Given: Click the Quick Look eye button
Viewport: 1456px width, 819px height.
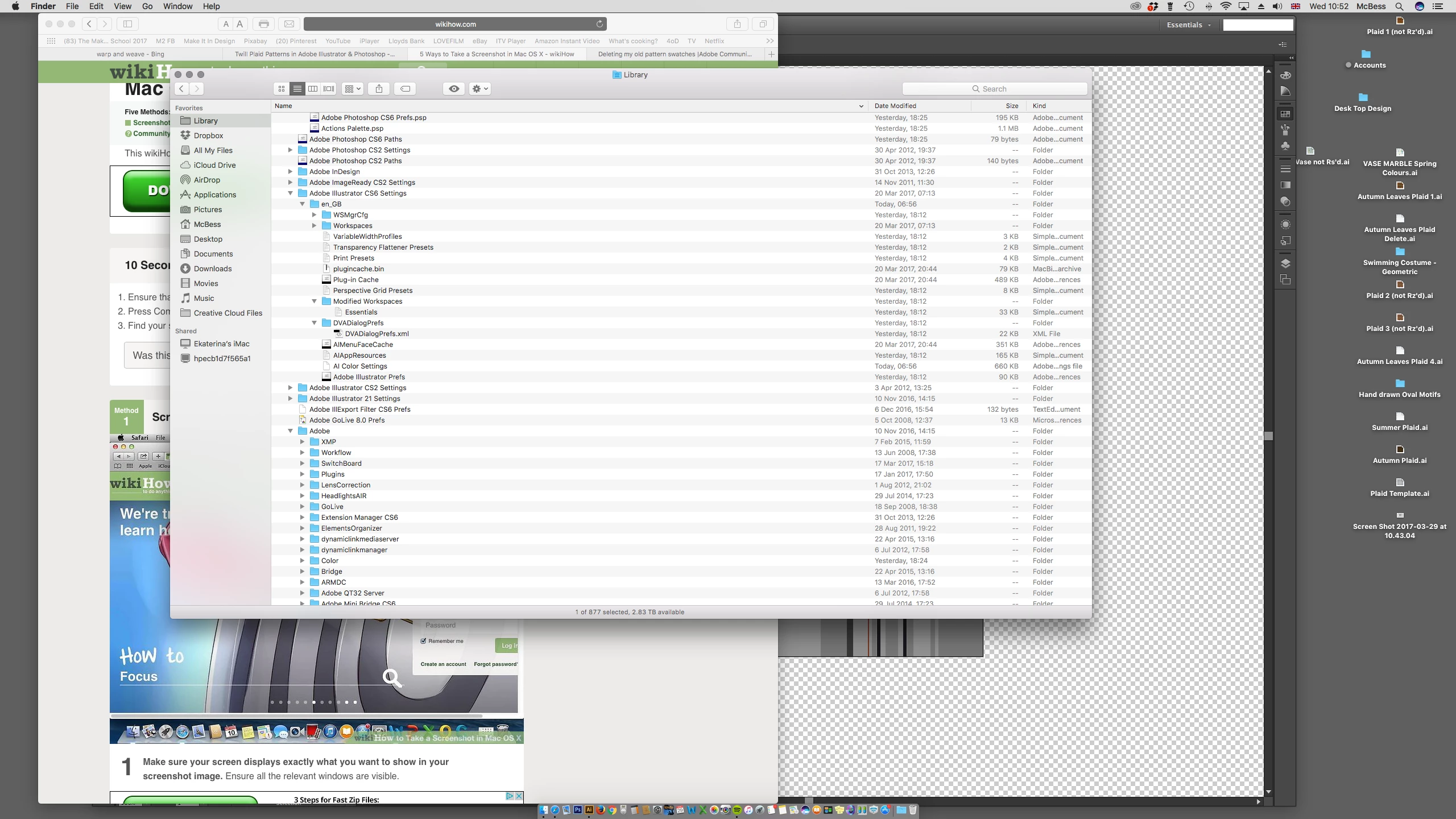Looking at the screenshot, I should click(454, 89).
